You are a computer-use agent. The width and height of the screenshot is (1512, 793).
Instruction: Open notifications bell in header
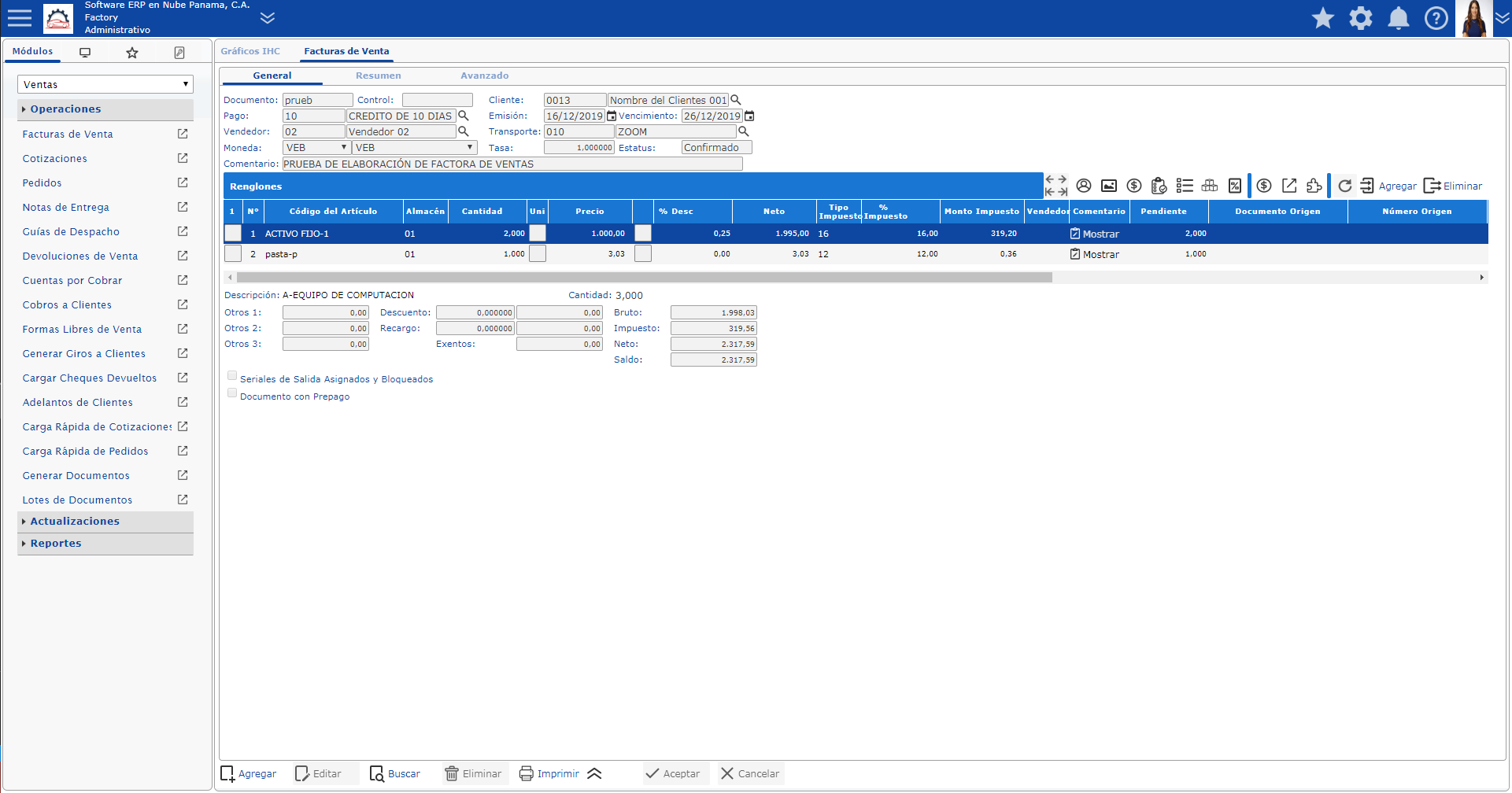click(x=1399, y=18)
